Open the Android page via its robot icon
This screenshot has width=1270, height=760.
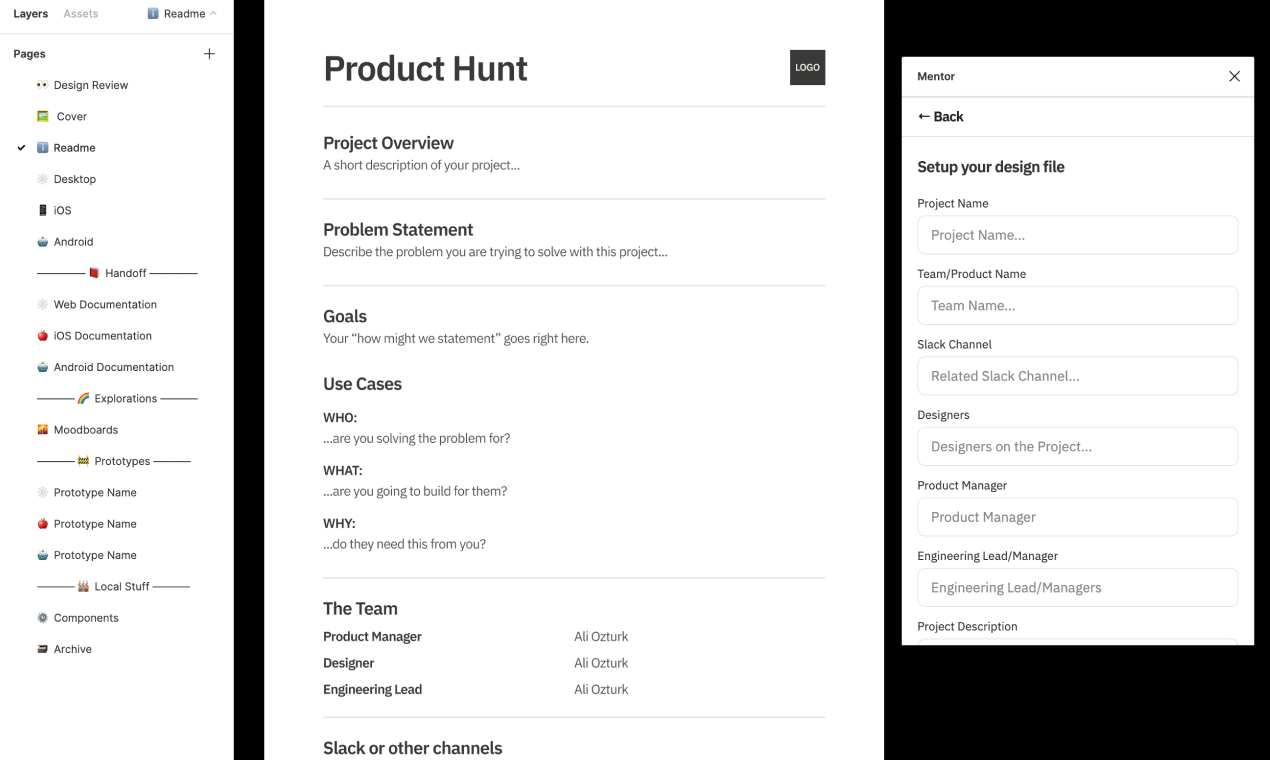41,241
